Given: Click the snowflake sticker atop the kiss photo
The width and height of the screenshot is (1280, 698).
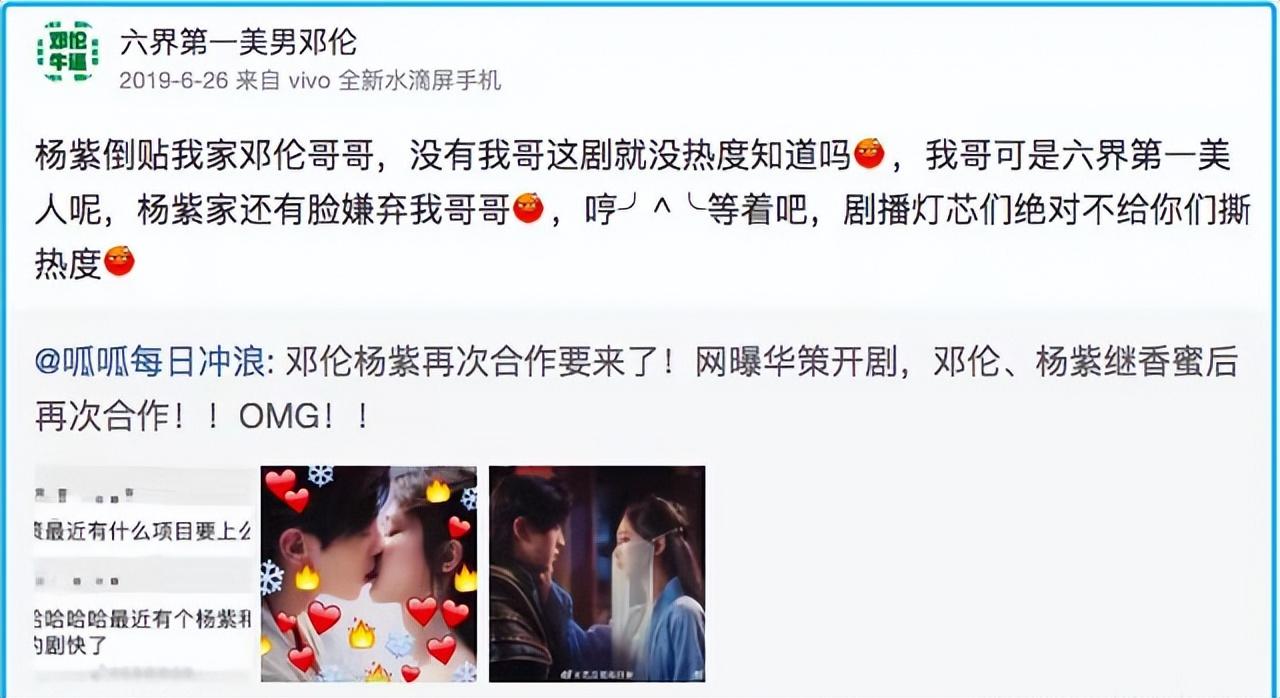Looking at the screenshot, I should 321,475.
